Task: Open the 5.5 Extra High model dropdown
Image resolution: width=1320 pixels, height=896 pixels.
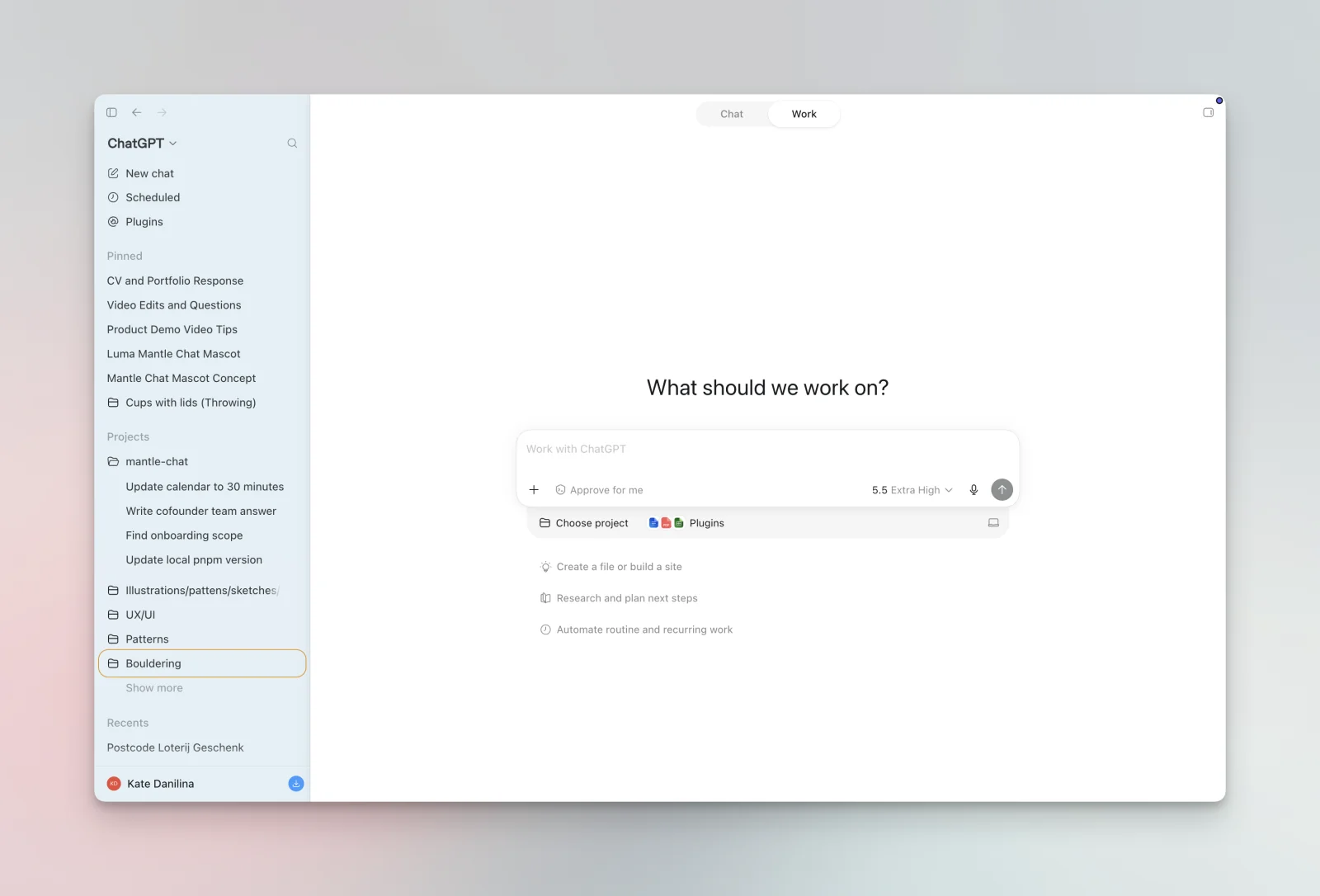Action: [912, 490]
